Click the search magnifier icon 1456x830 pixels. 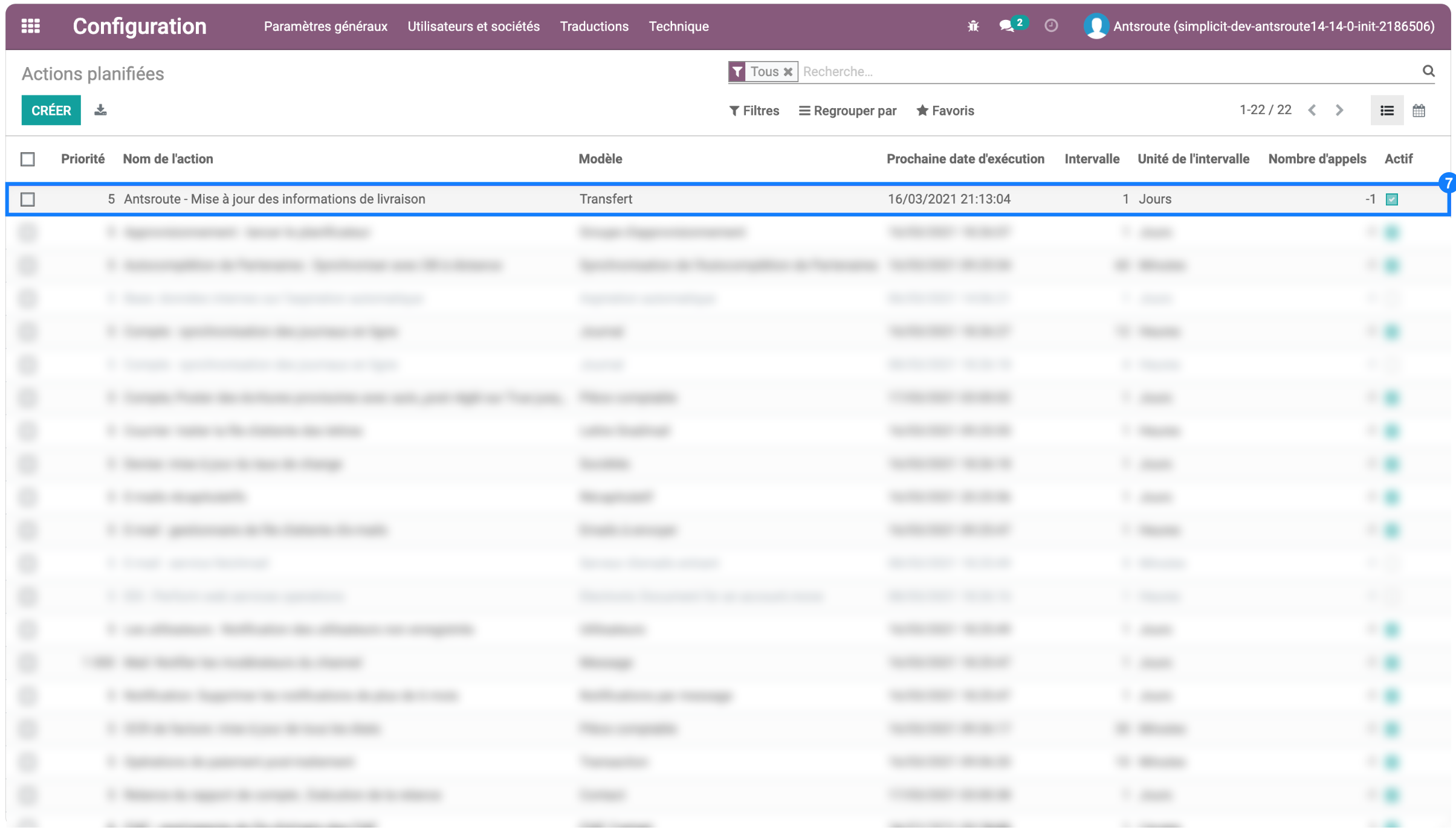(x=1428, y=71)
